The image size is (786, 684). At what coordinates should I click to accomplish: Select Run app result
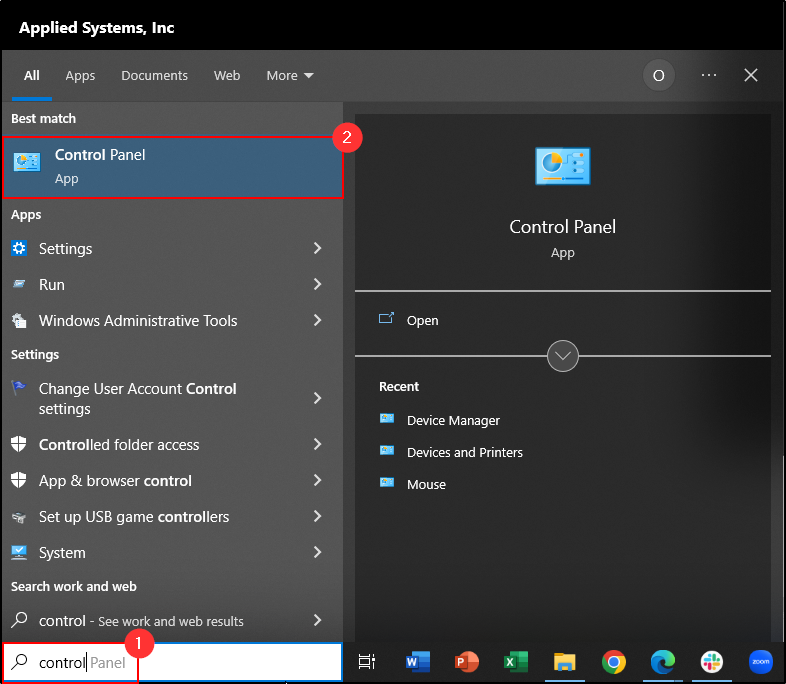tap(173, 284)
